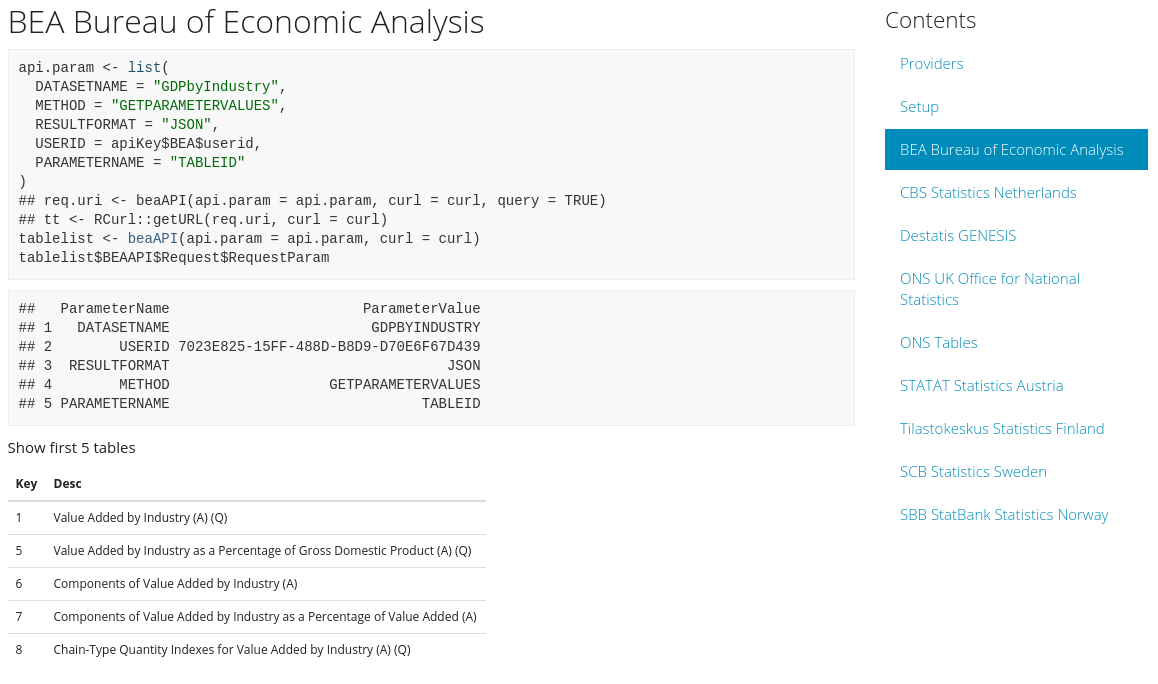
Task: Go to SBB StatBank Statistics Norway
Action: coord(1004,515)
